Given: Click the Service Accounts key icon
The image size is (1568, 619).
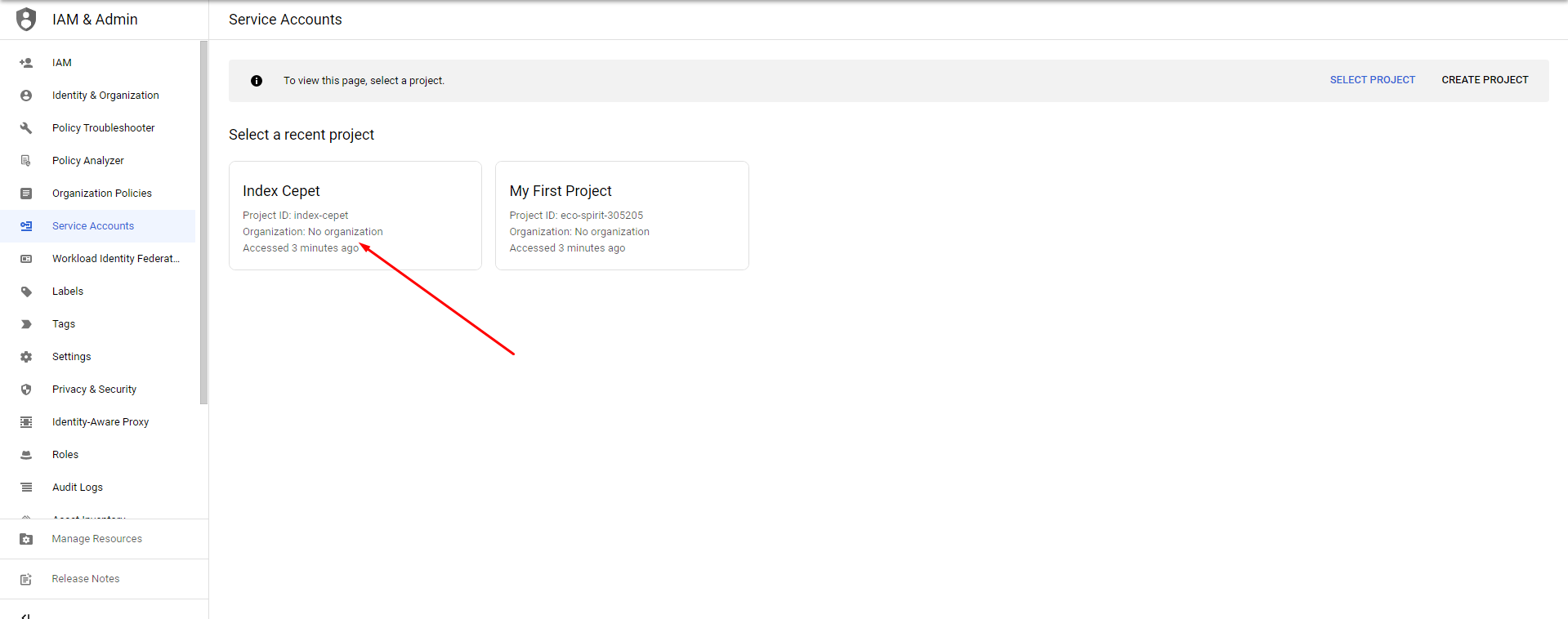Looking at the screenshot, I should 26,226.
